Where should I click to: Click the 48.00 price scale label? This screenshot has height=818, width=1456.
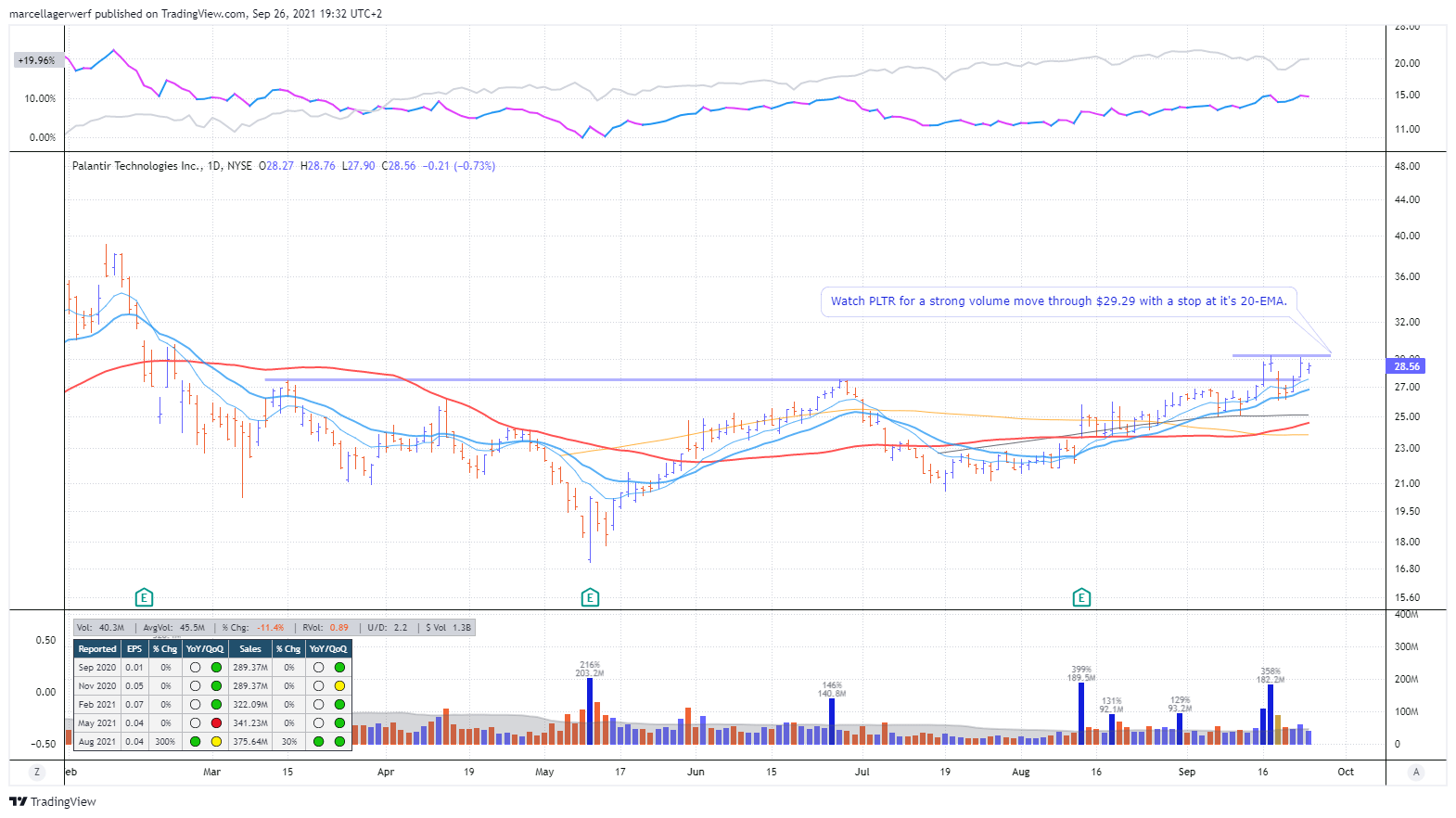click(1407, 166)
